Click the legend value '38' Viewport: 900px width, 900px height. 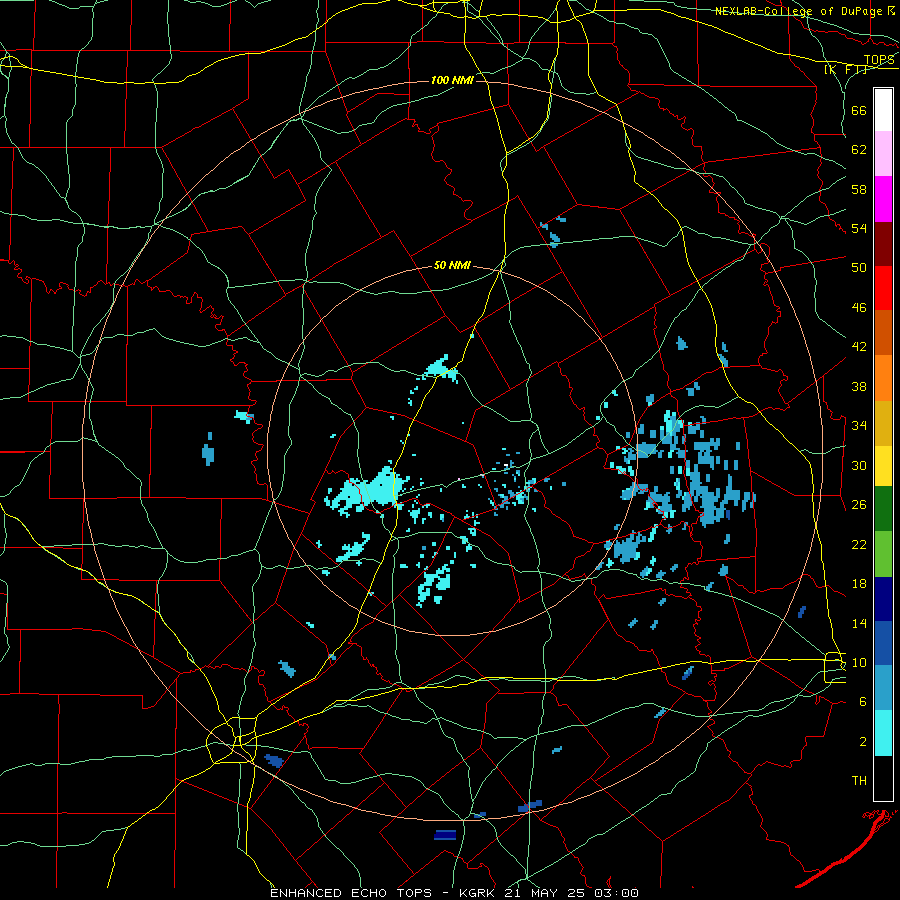(x=859, y=386)
